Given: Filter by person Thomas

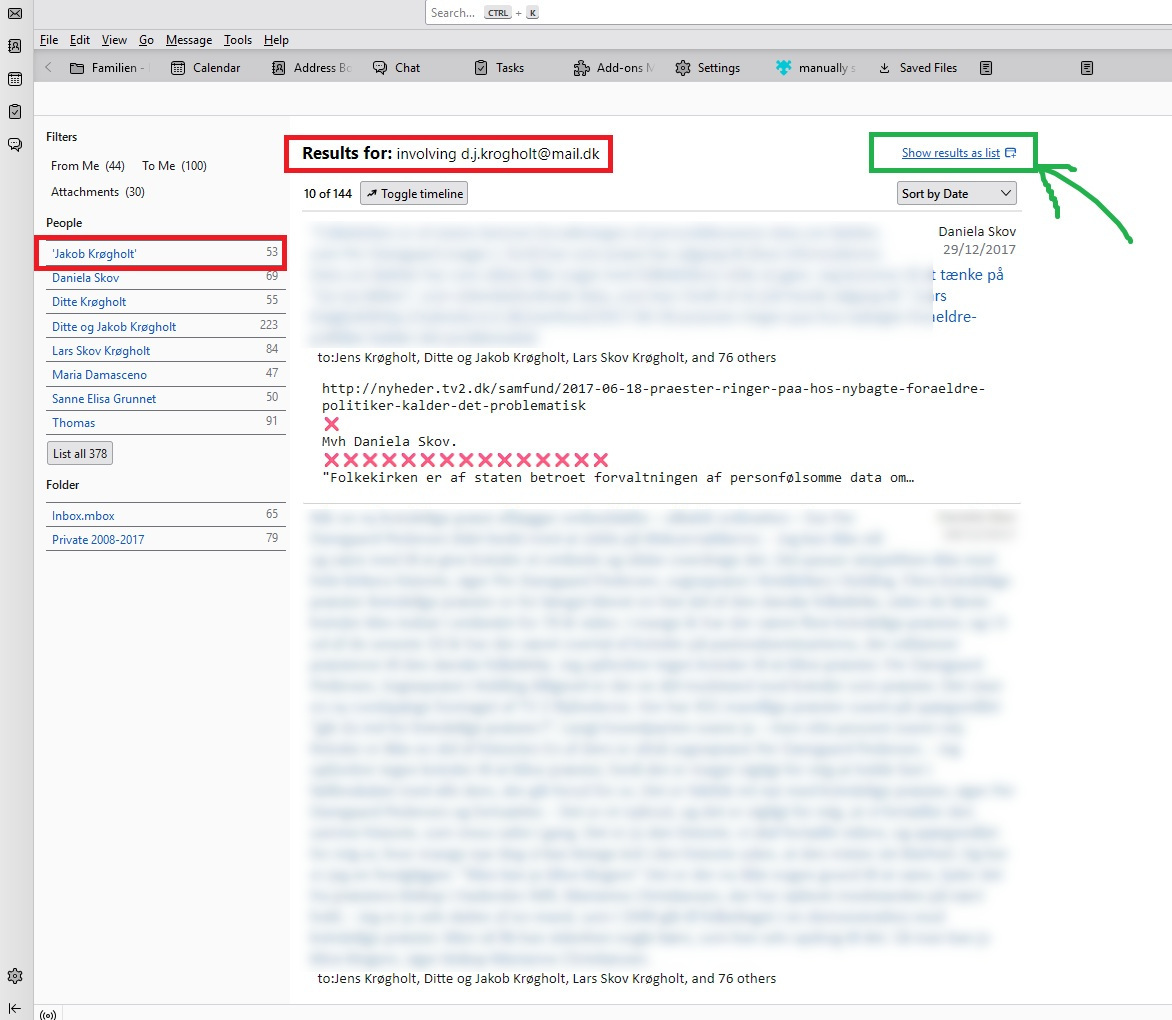Looking at the screenshot, I should 165,422.
